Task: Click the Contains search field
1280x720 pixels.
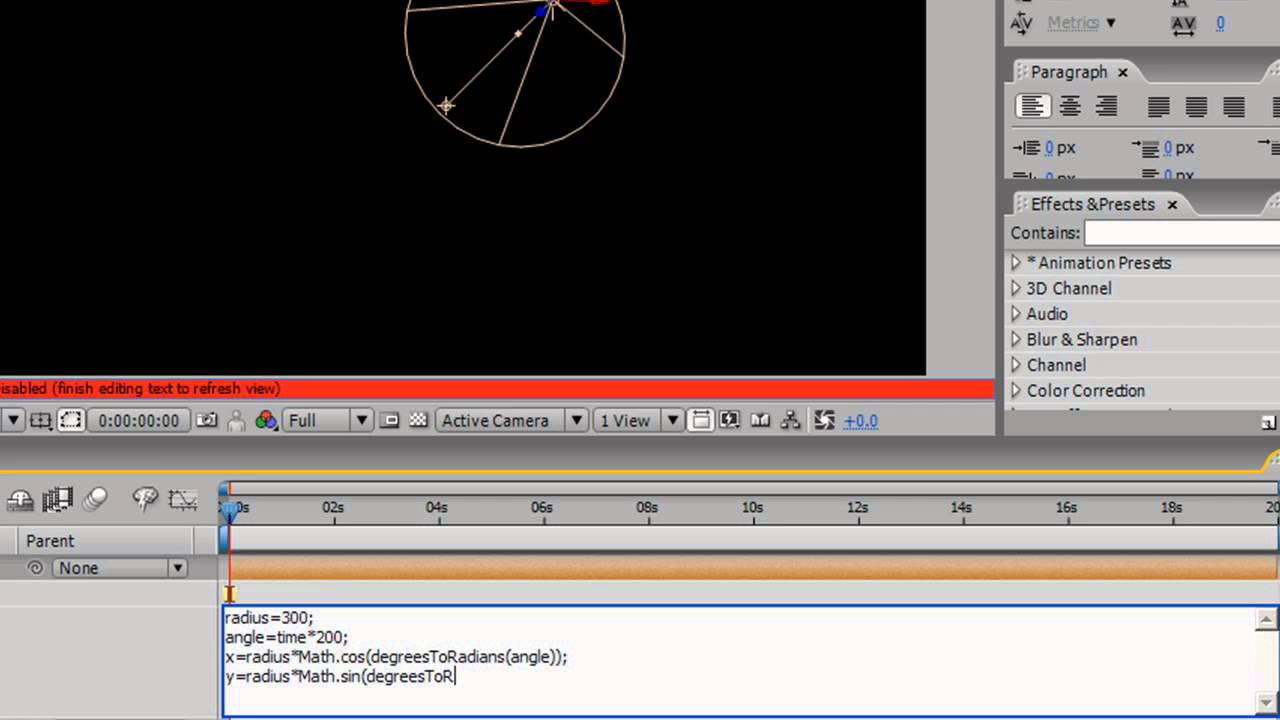Action: click(1182, 233)
